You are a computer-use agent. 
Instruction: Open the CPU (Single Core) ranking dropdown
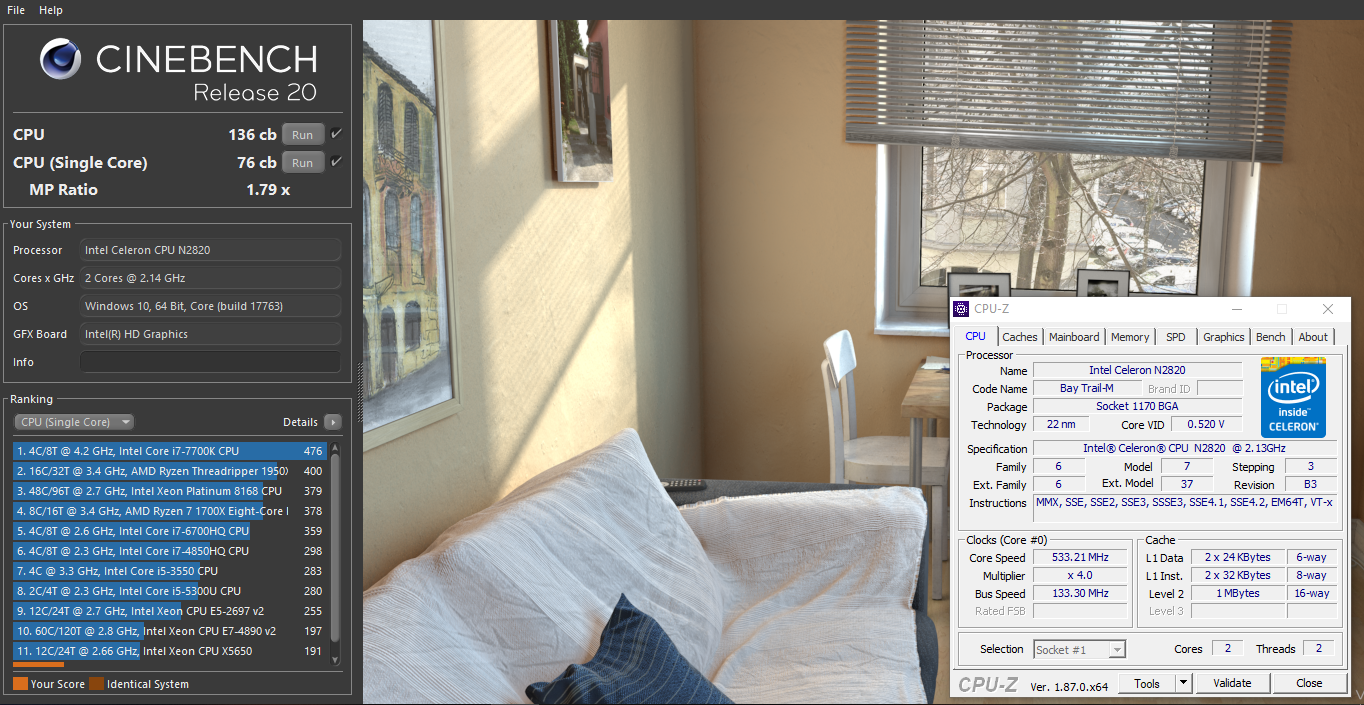(74, 422)
